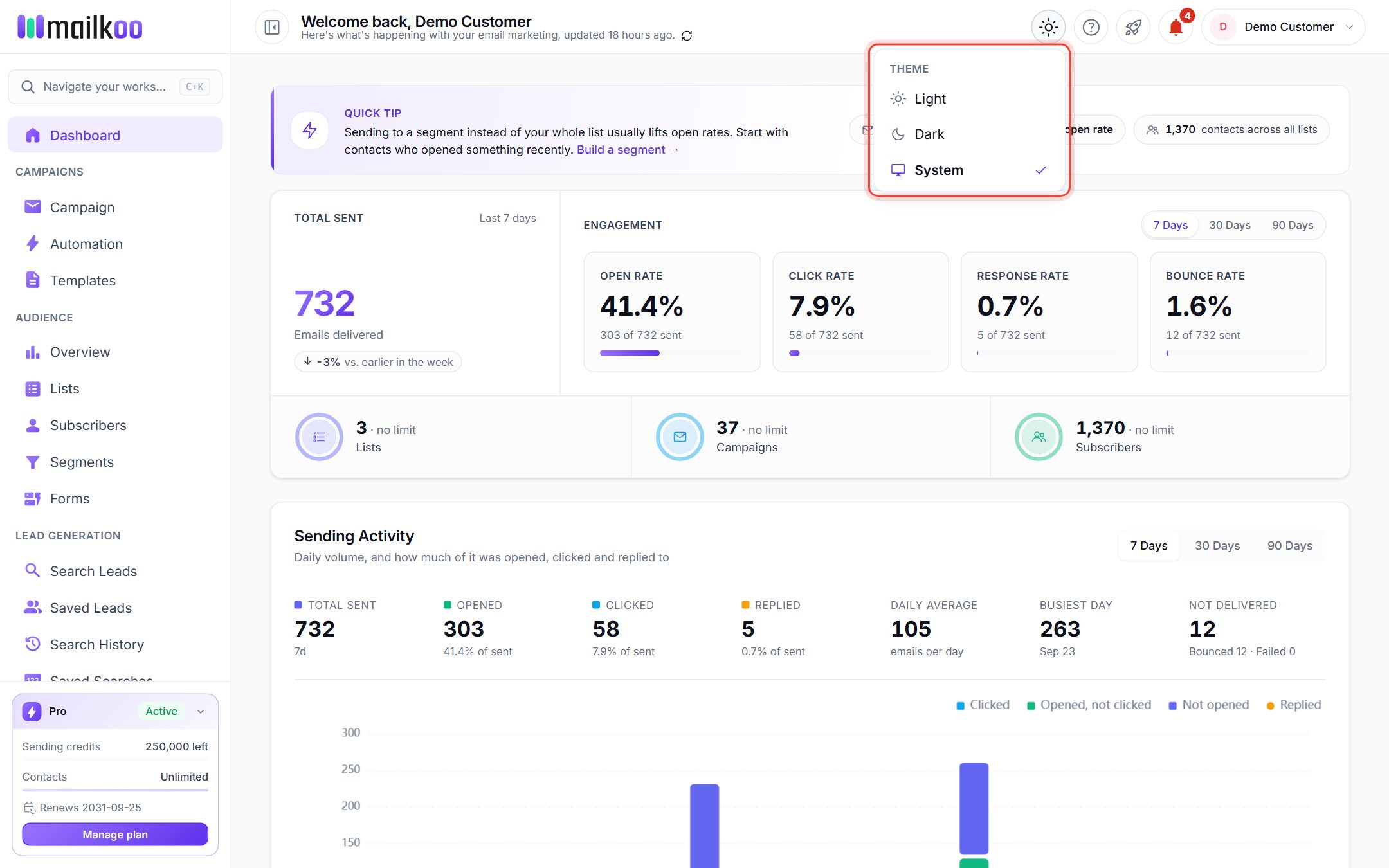Screen dimensions: 1389x868
Task: Switch Sending Activity to 30 Days
Action: pos(1217,545)
